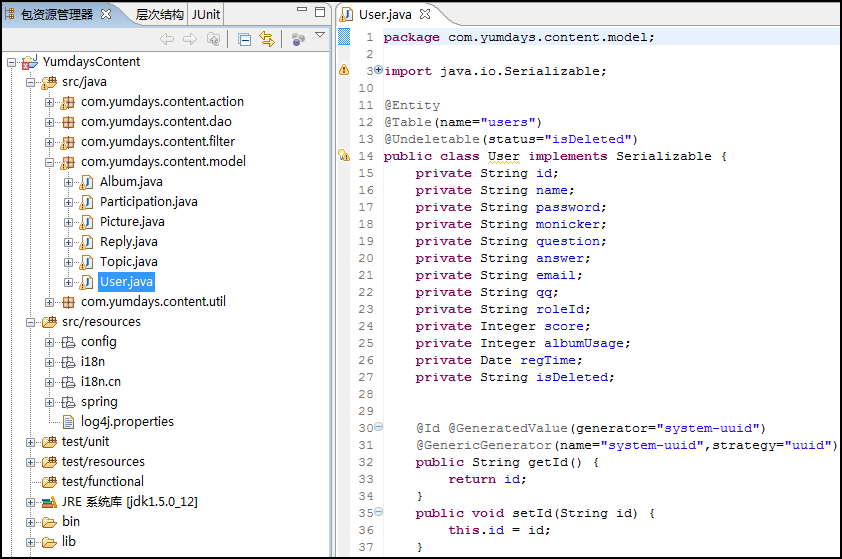Collapse the getId method fold on line 30
Image resolution: width=842 pixels, height=559 pixels.
coord(379,426)
